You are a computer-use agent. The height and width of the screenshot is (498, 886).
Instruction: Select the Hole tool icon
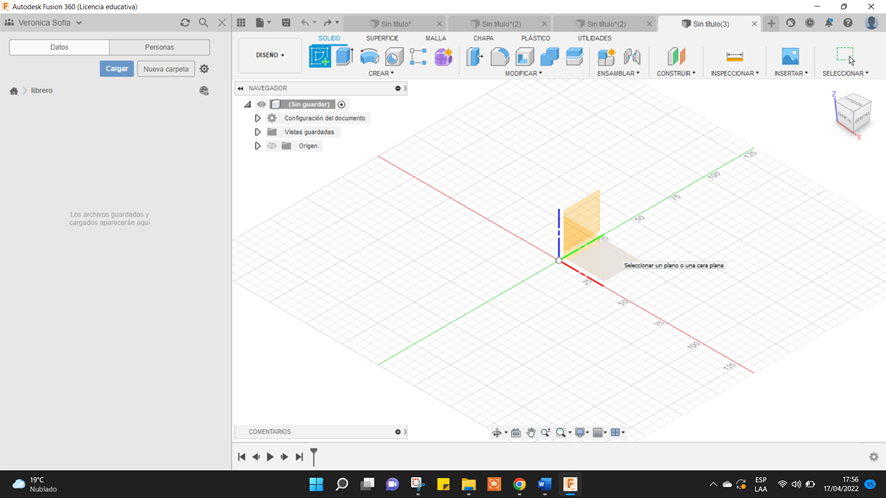click(x=394, y=57)
